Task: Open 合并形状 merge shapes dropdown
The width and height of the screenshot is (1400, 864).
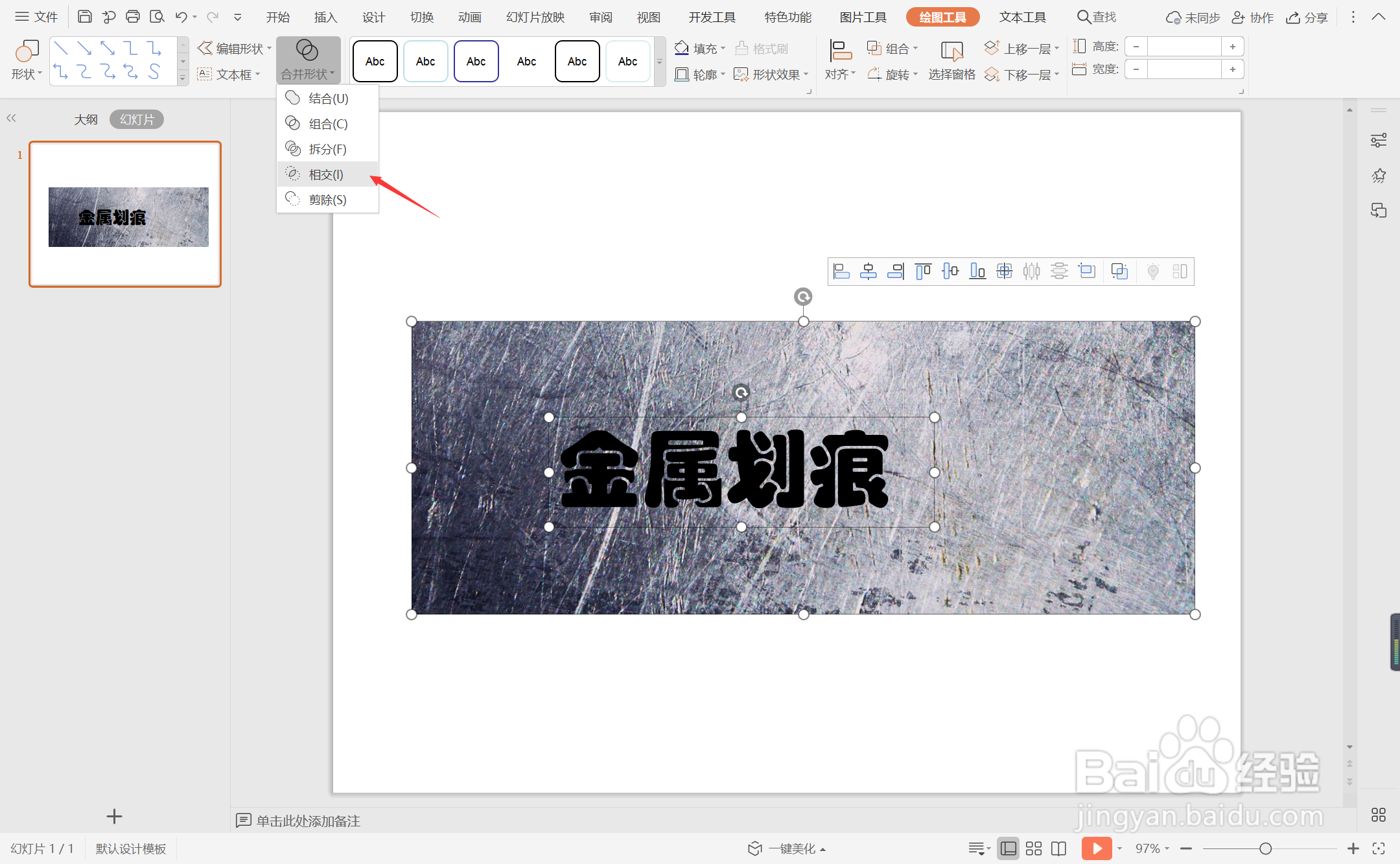Action: [x=308, y=60]
